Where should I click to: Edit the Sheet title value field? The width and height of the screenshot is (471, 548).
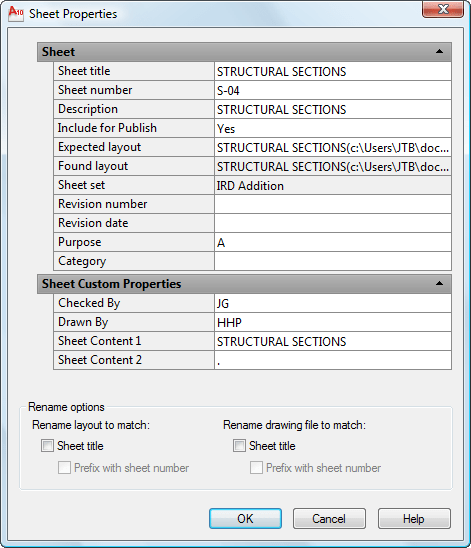click(x=333, y=71)
